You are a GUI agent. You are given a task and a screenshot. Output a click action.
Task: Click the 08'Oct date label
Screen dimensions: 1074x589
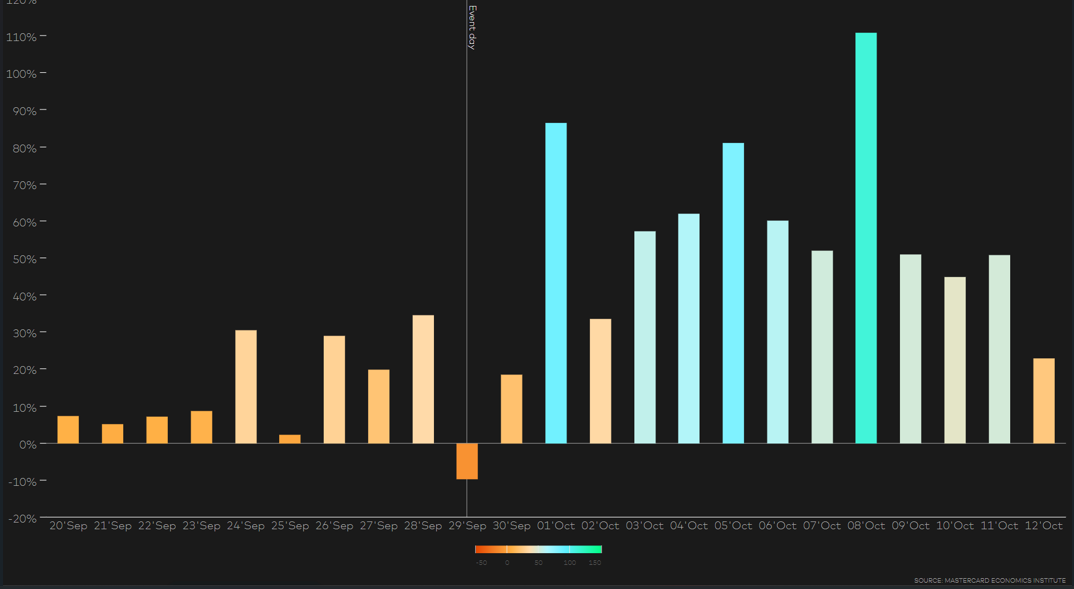(x=866, y=524)
